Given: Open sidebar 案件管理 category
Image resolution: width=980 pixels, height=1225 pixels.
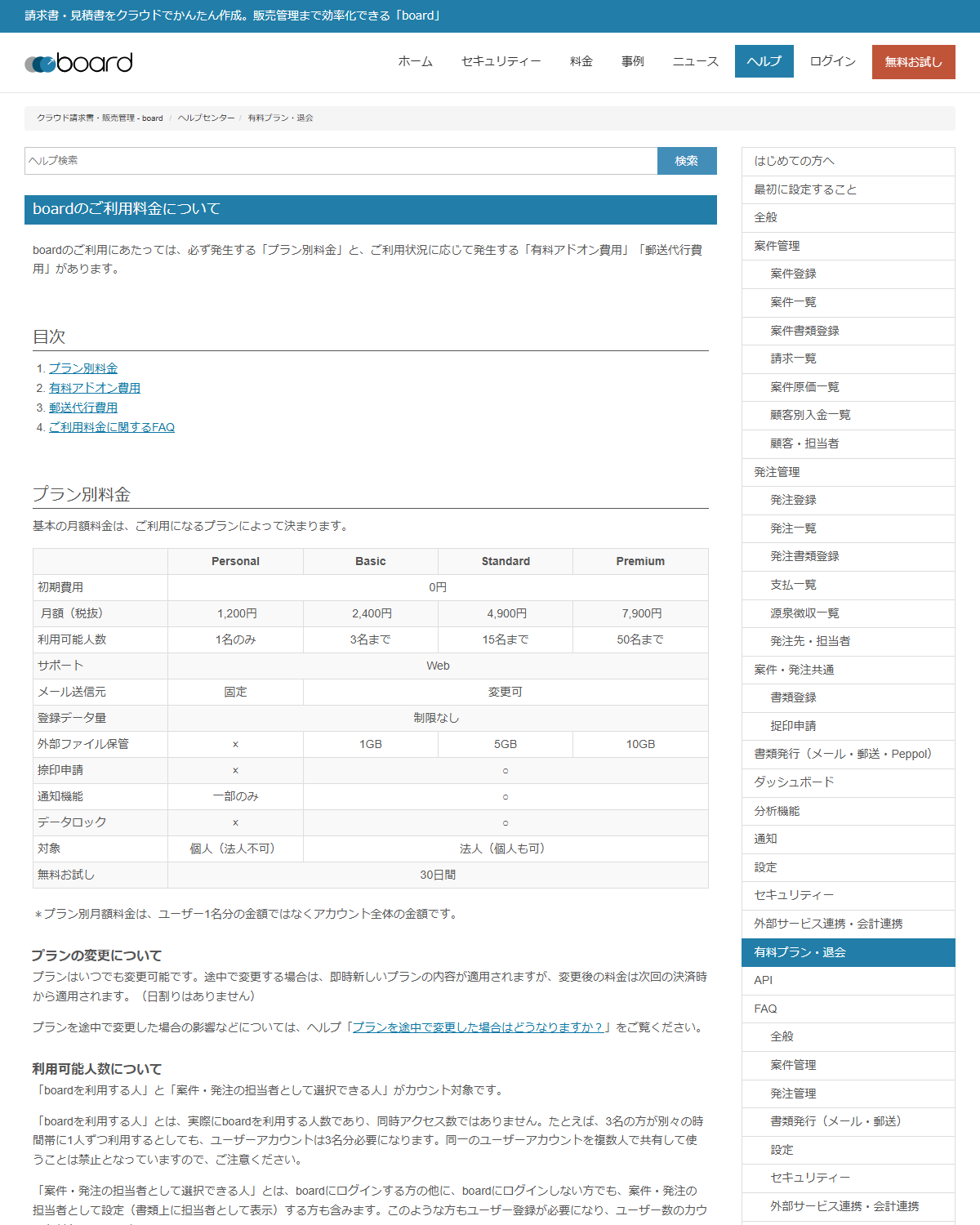Looking at the screenshot, I should pos(848,246).
